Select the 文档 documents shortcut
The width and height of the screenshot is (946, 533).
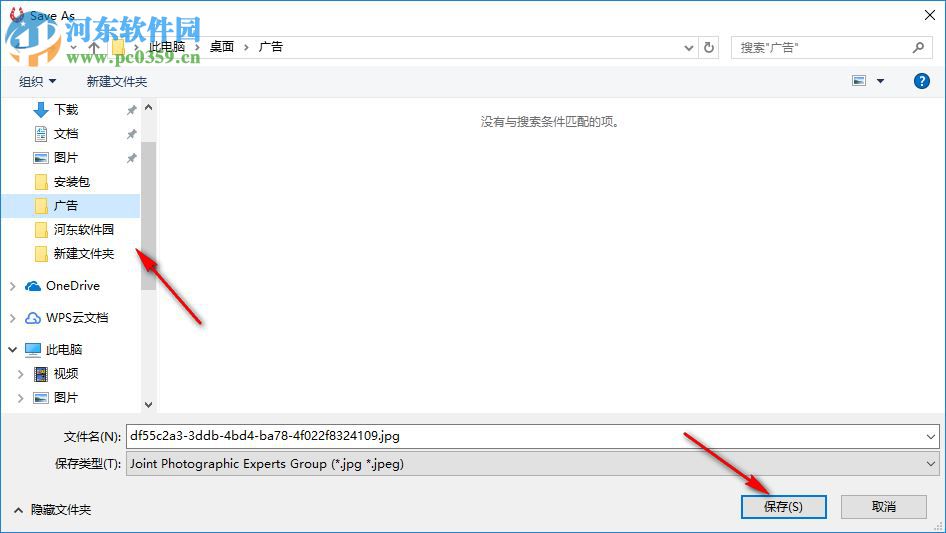click(66, 133)
